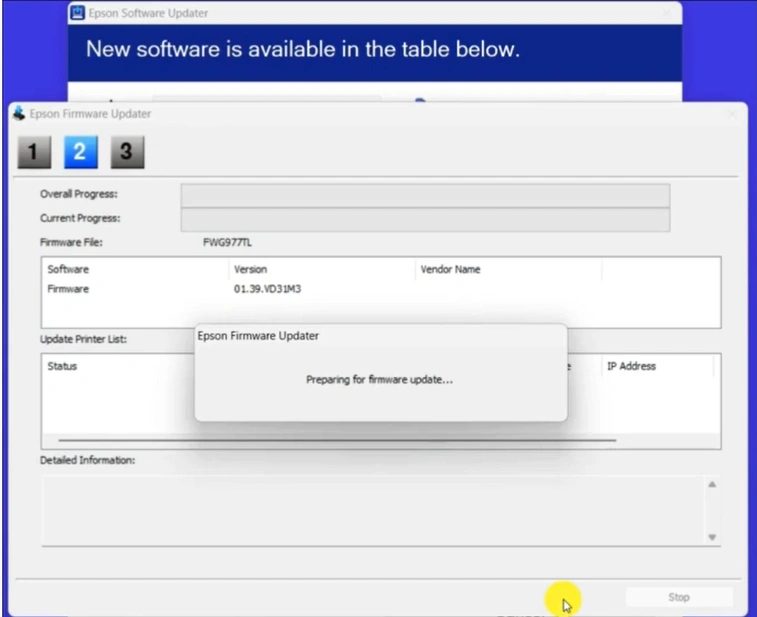The image size is (757, 617).
Task: Click the Vendor Name column header
Action: point(449,270)
